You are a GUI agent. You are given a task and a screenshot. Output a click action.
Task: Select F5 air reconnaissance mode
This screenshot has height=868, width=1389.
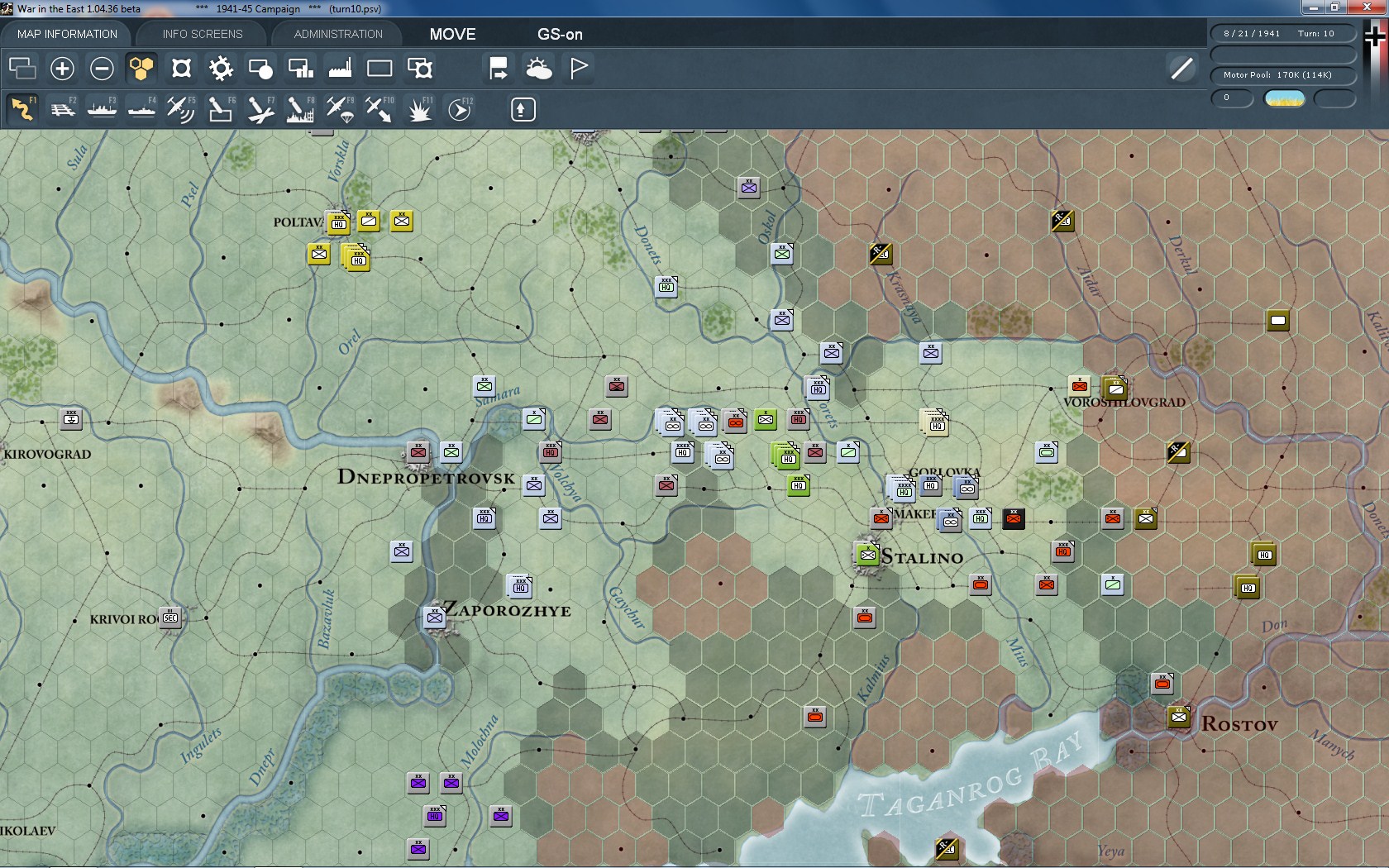click(x=181, y=109)
